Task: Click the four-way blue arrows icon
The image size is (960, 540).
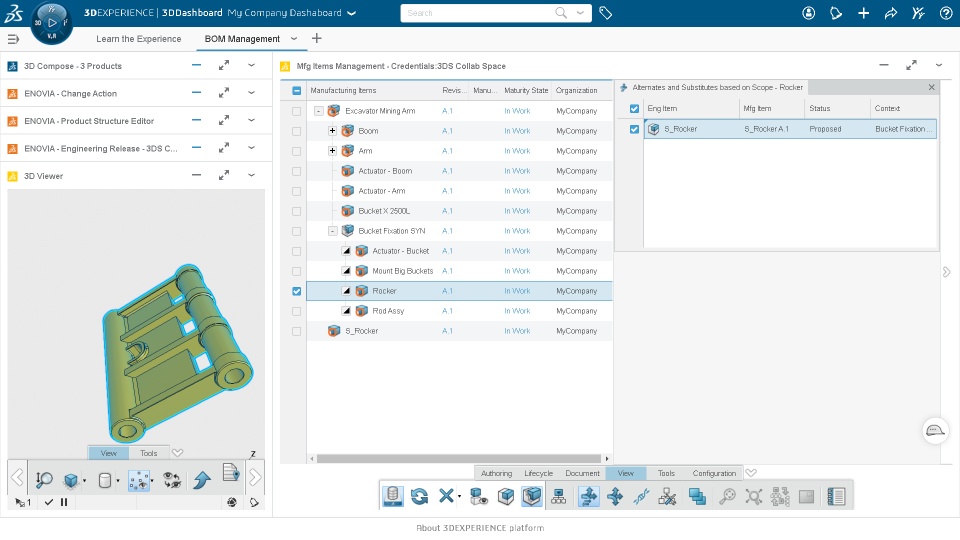Action: pyautogui.click(x=615, y=497)
